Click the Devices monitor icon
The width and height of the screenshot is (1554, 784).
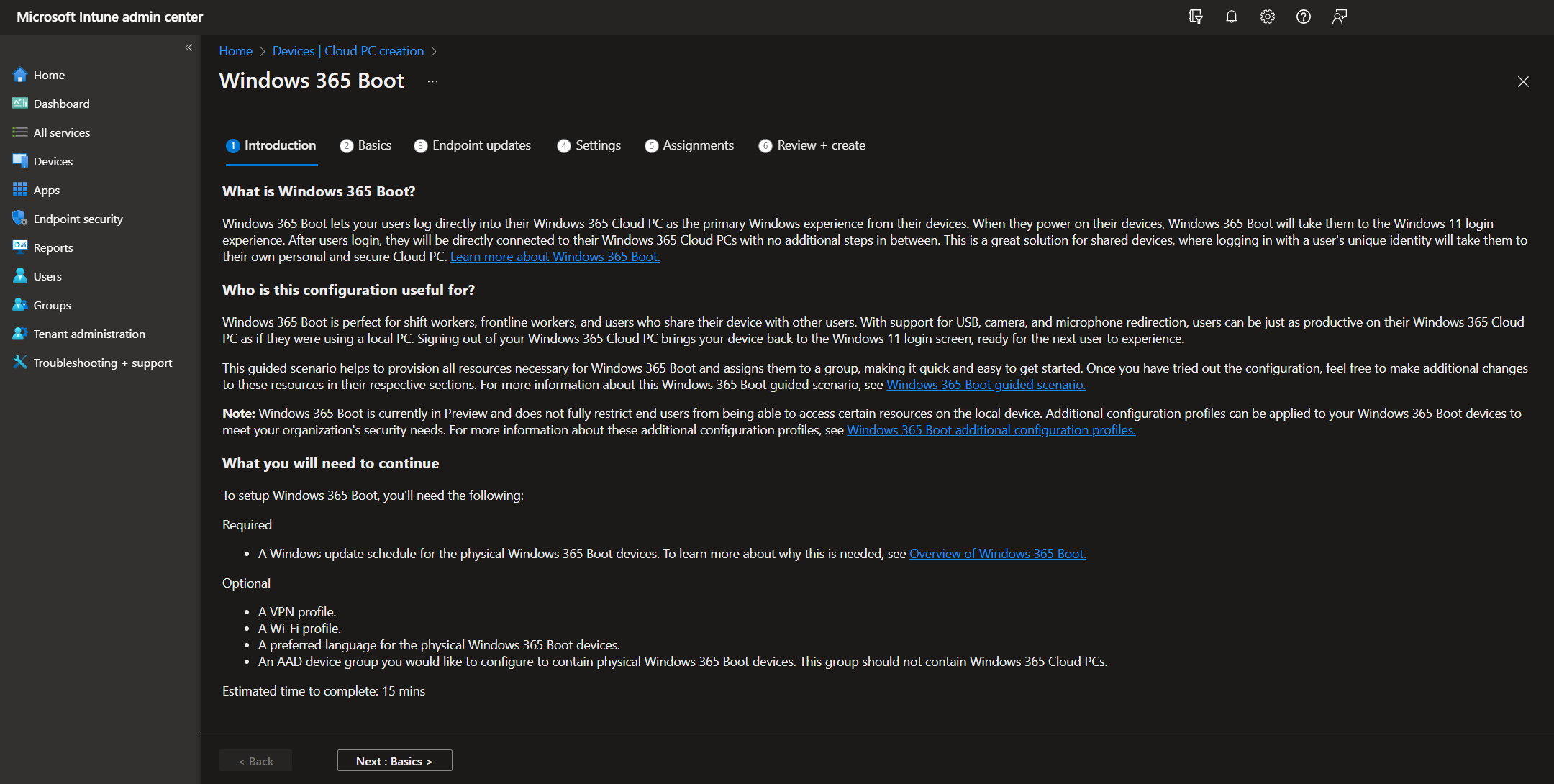(x=20, y=161)
